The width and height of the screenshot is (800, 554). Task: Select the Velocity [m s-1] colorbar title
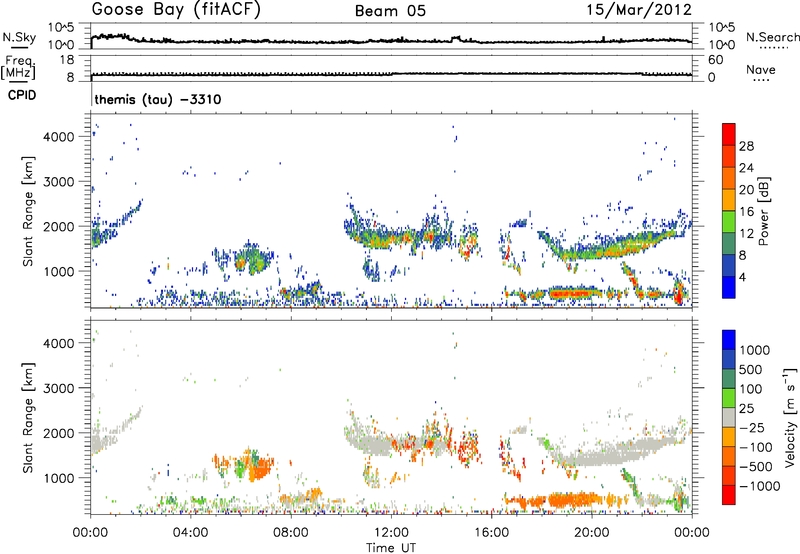pos(790,417)
